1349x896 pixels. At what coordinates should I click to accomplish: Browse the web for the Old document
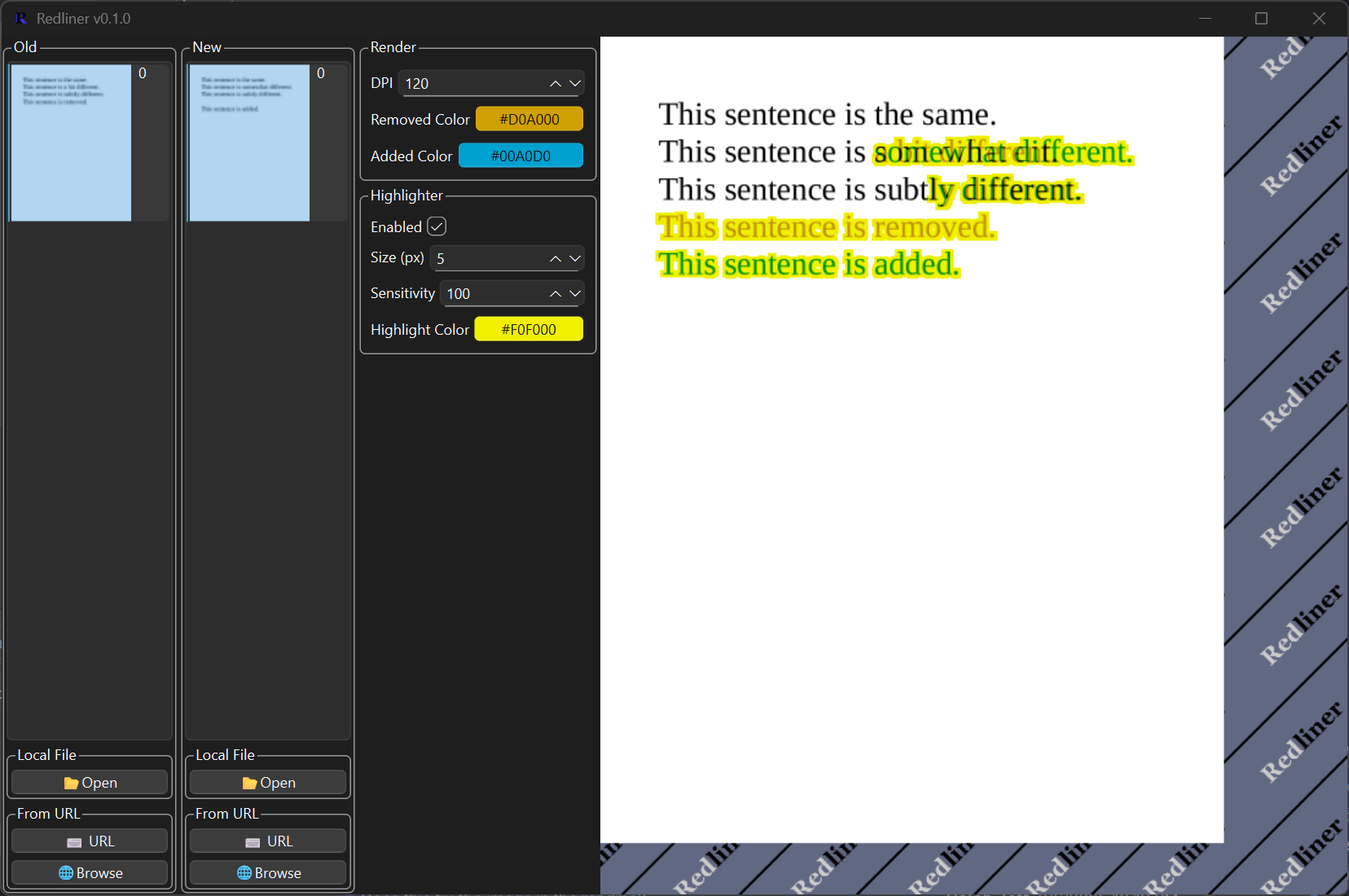(90, 872)
